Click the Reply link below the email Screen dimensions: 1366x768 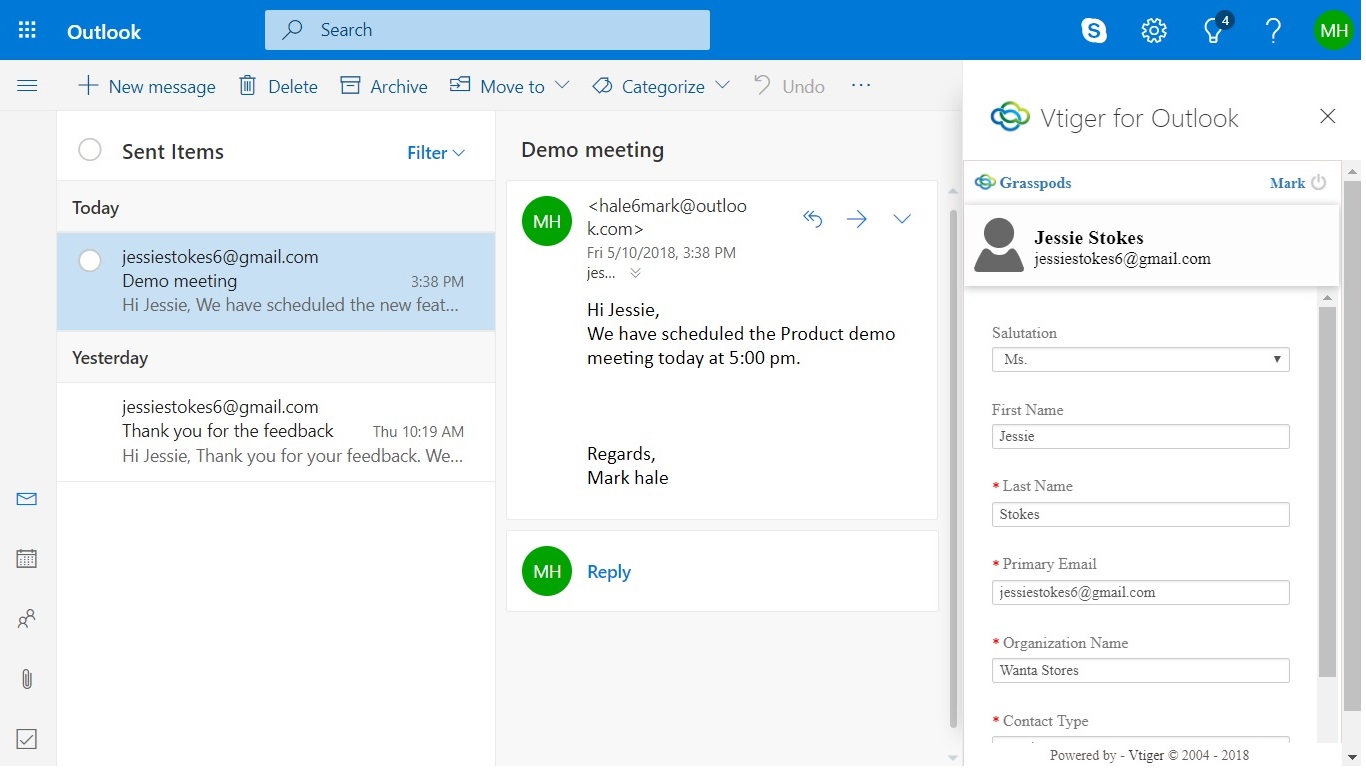click(x=609, y=572)
